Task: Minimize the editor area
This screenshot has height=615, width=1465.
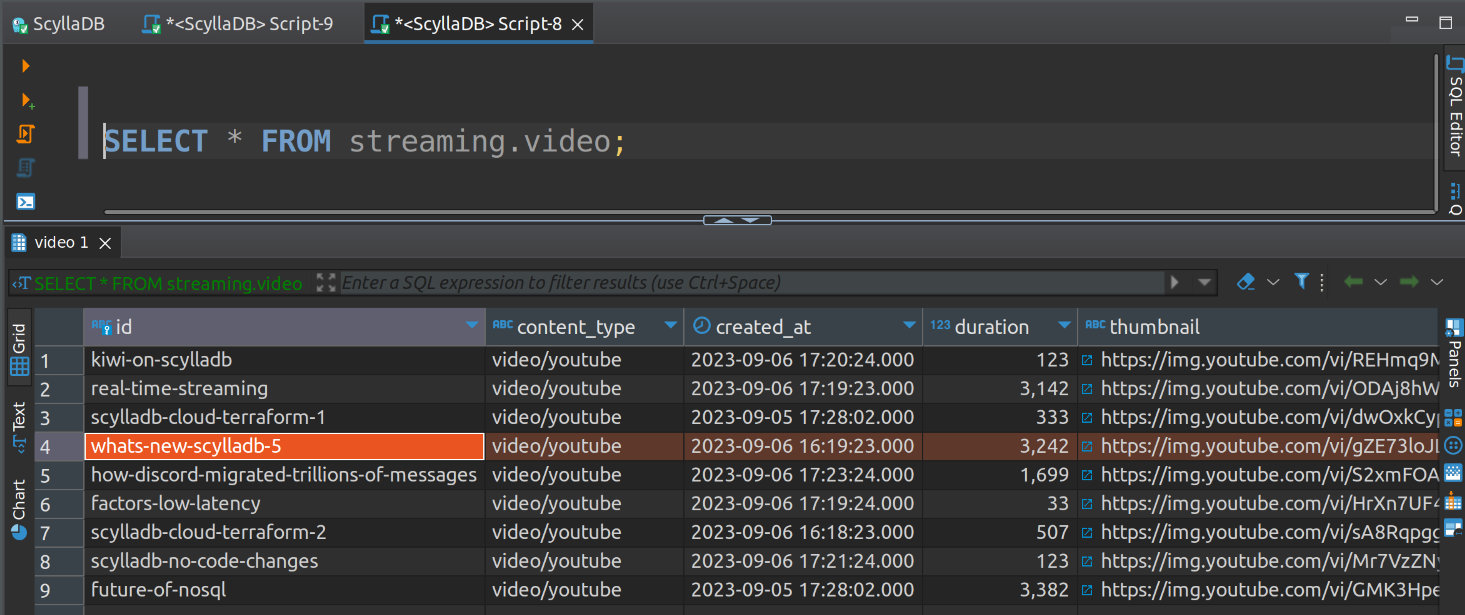Action: [x=1411, y=21]
